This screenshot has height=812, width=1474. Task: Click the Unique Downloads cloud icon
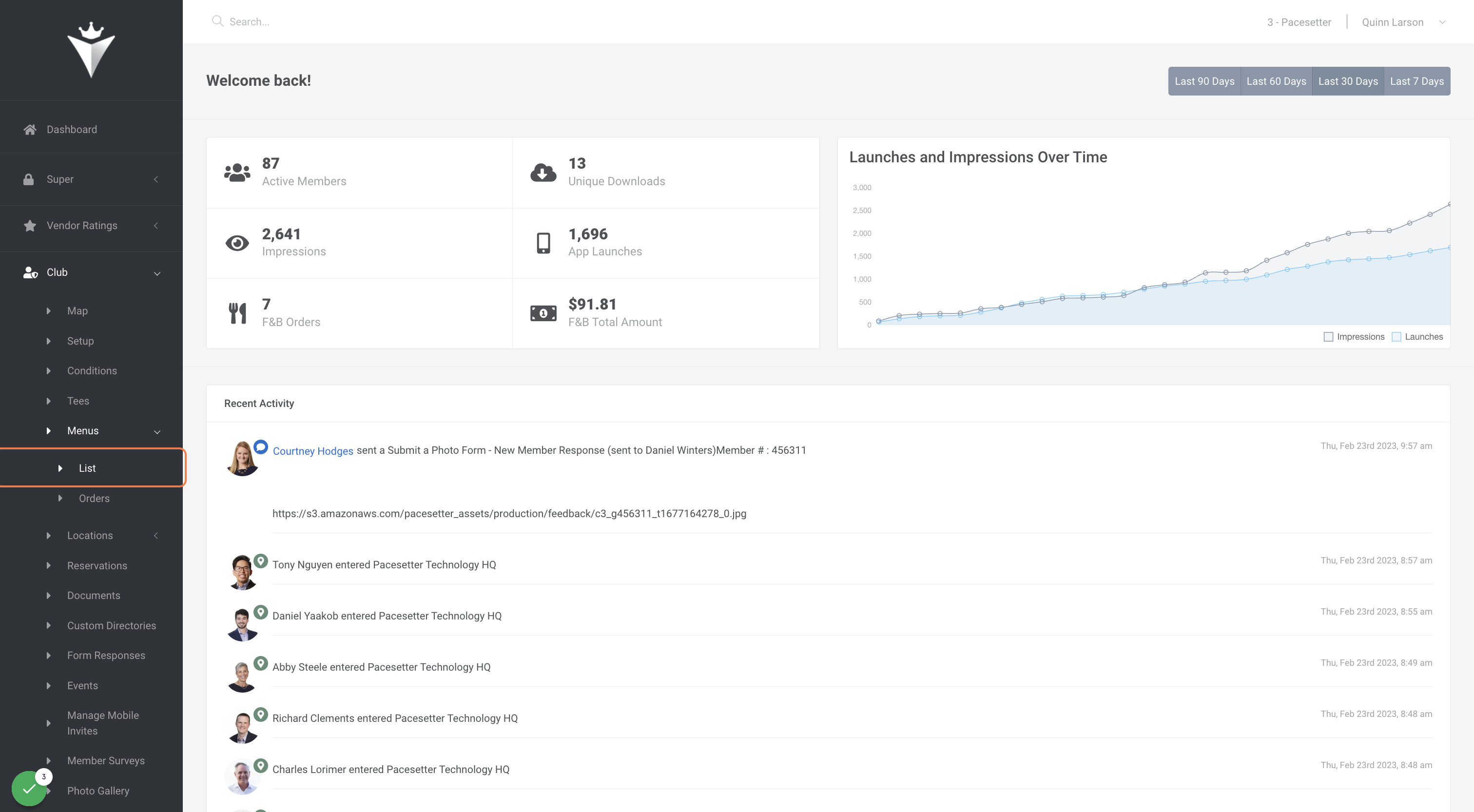(x=543, y=172)
